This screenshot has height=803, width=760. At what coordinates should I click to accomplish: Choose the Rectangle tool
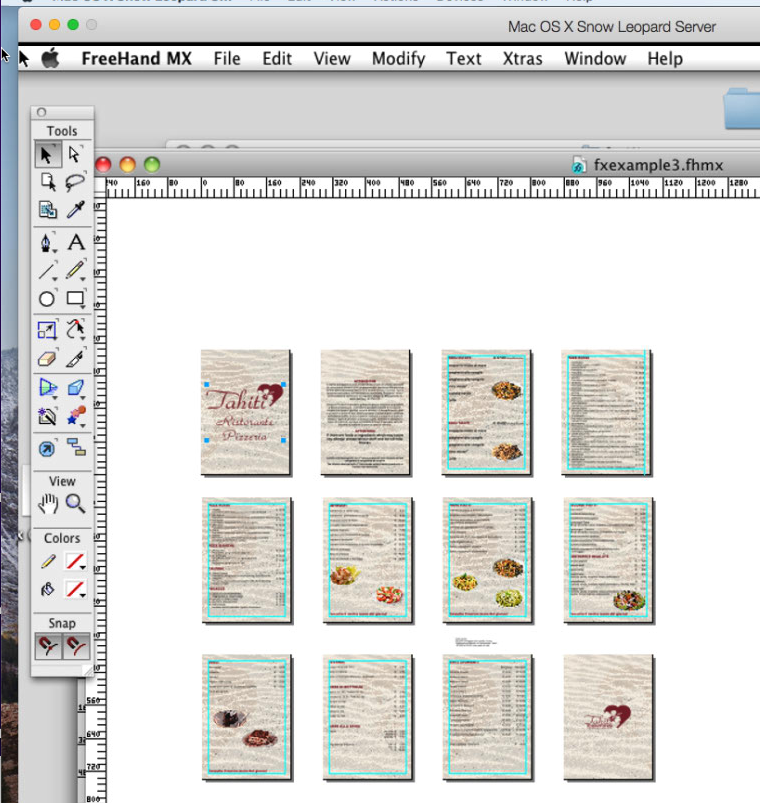point(76,299)
